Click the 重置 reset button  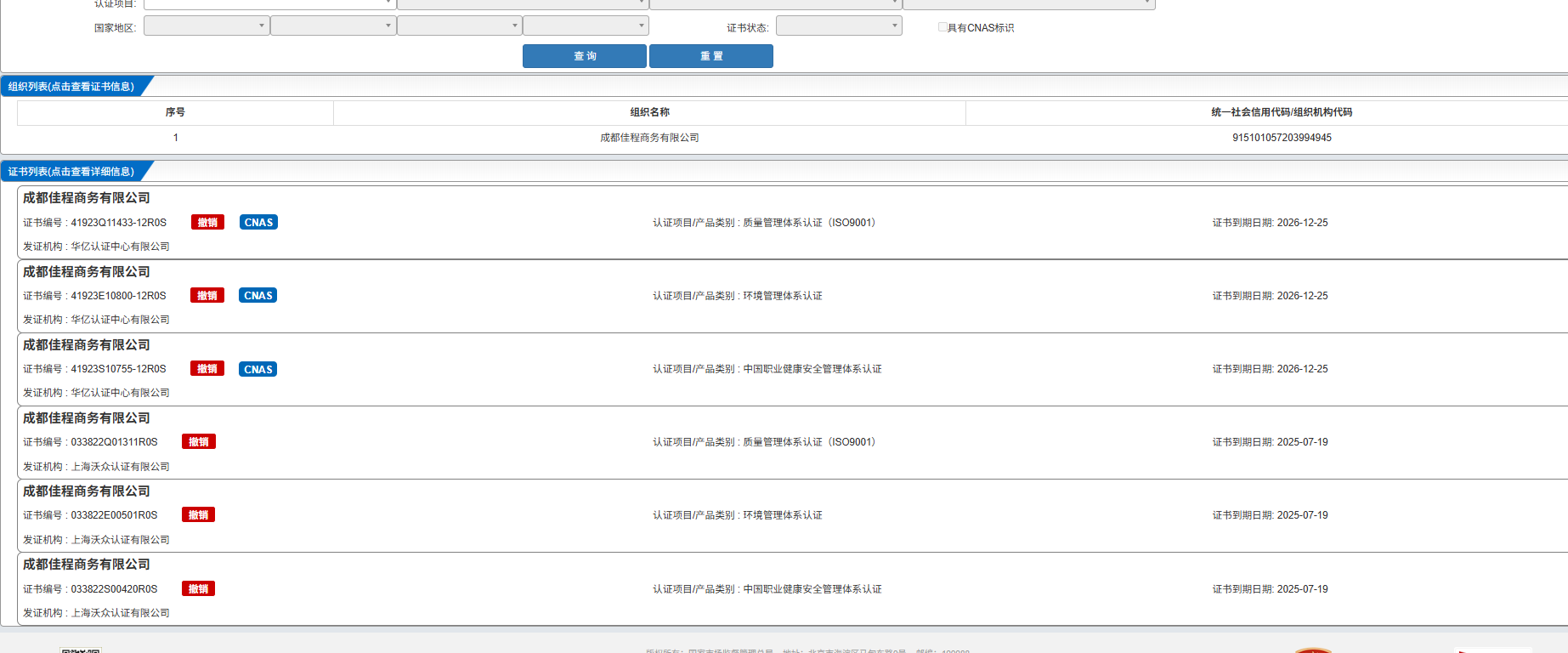coord(711,56)
